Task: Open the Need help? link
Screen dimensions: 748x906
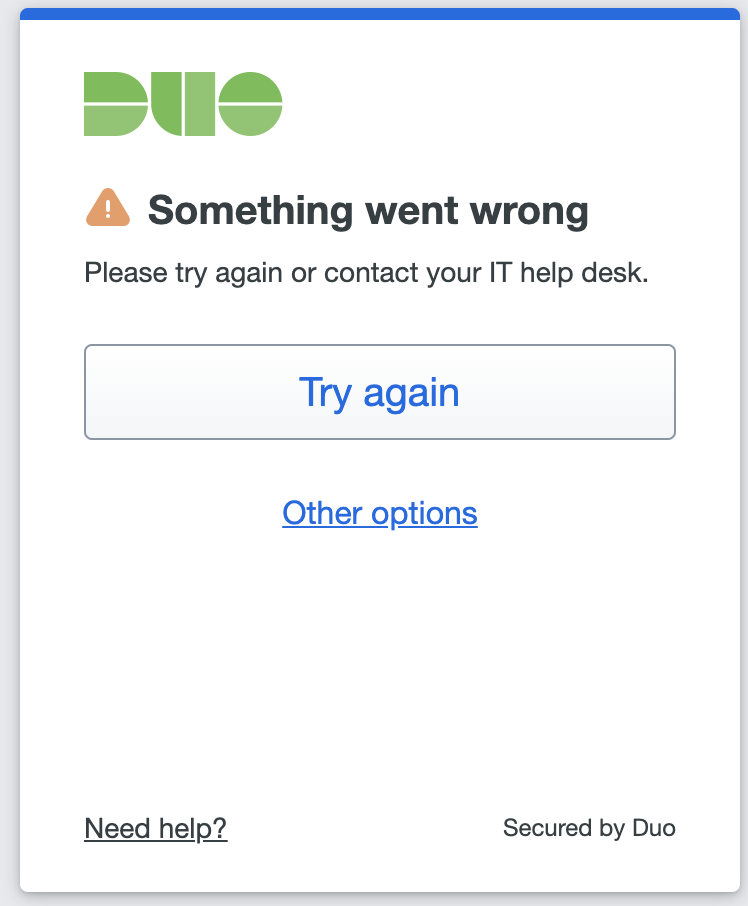Action: pyautogui.click(x=156, y=829)
